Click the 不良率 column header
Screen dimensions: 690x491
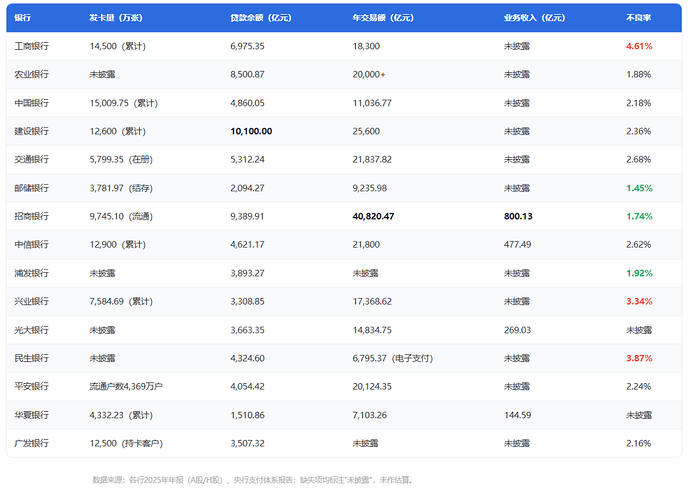click(639, 18)
